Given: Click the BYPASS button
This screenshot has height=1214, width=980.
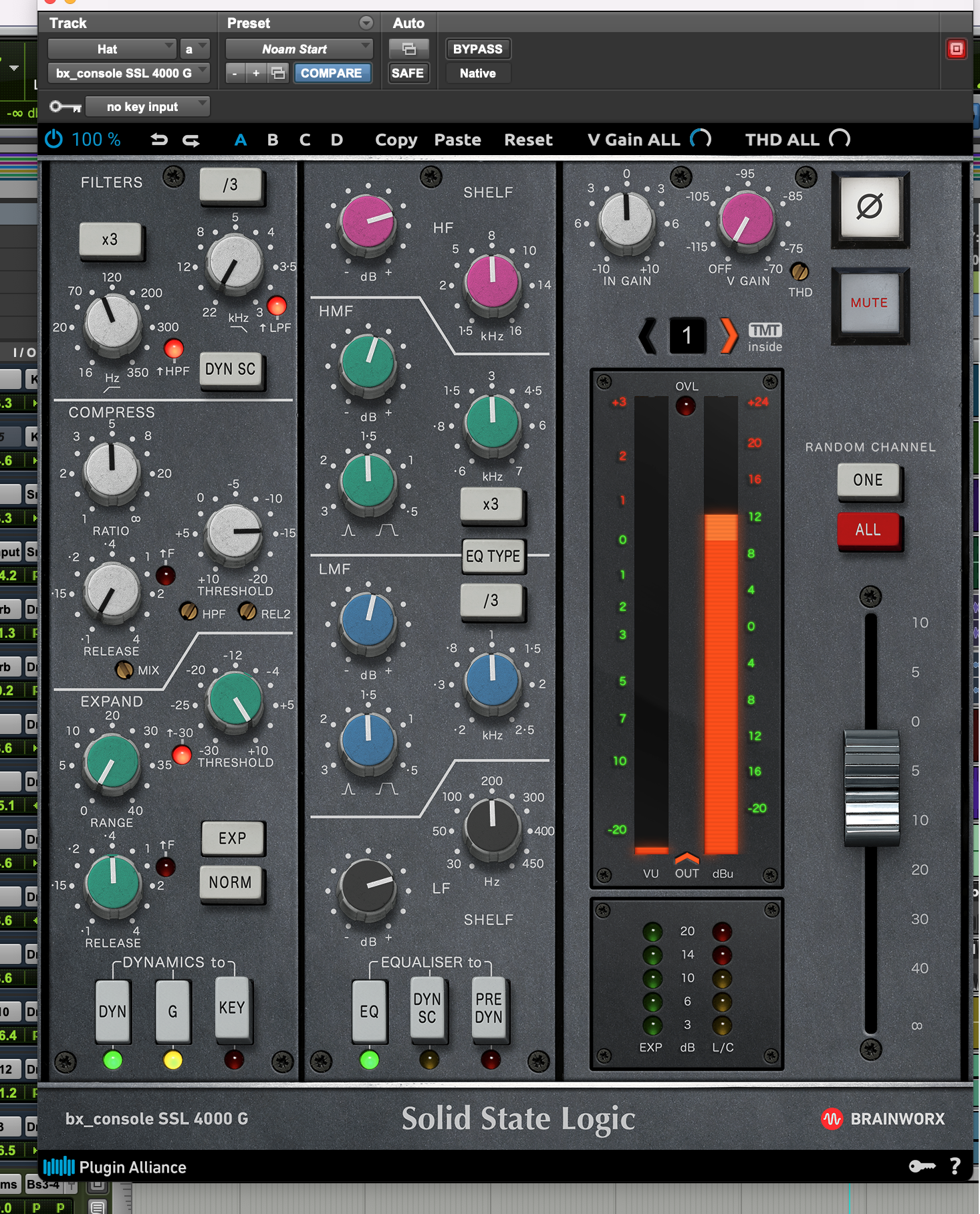Looking at the screenshot, I should click(477, 49).
